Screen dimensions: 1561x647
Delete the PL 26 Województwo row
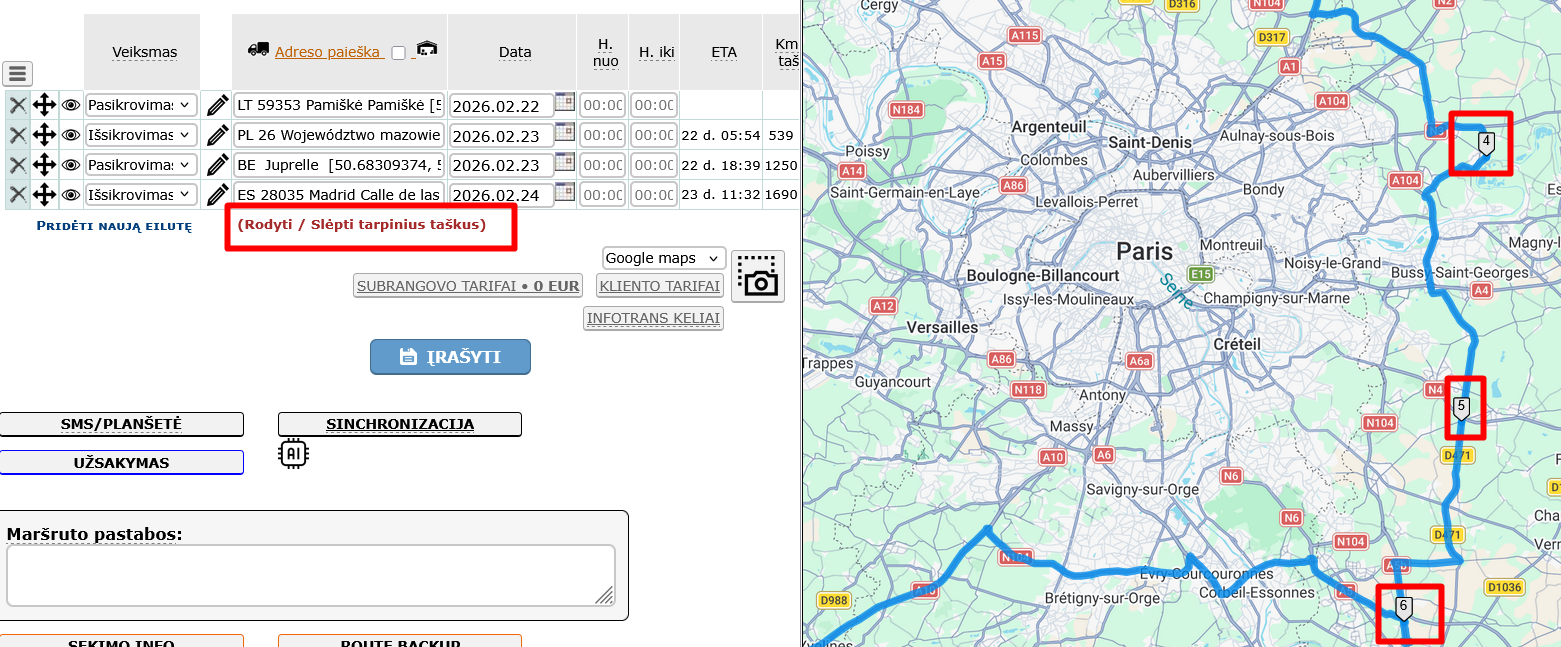click(18, 135)
